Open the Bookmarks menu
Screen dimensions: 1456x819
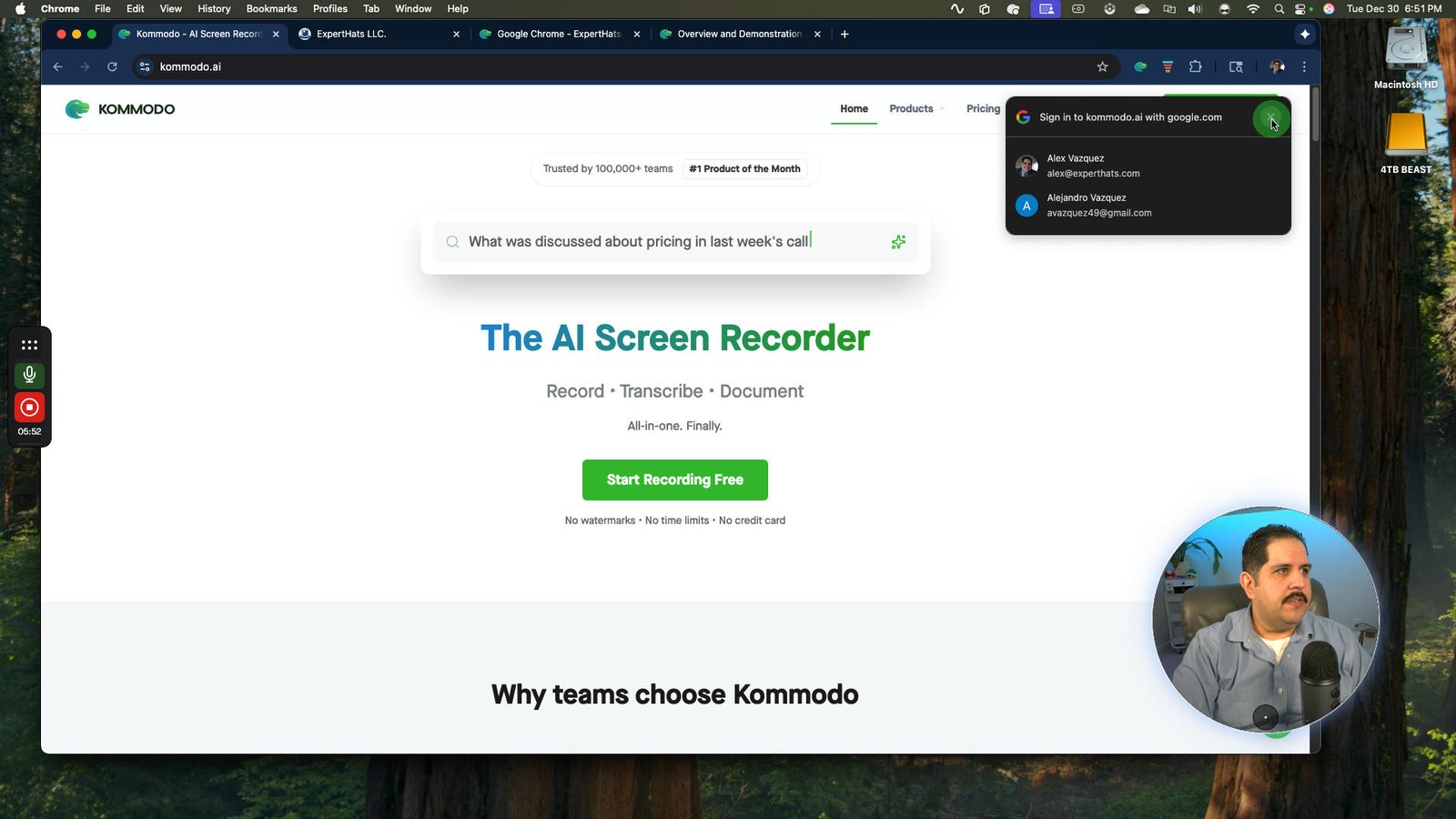tap(271, 8)
